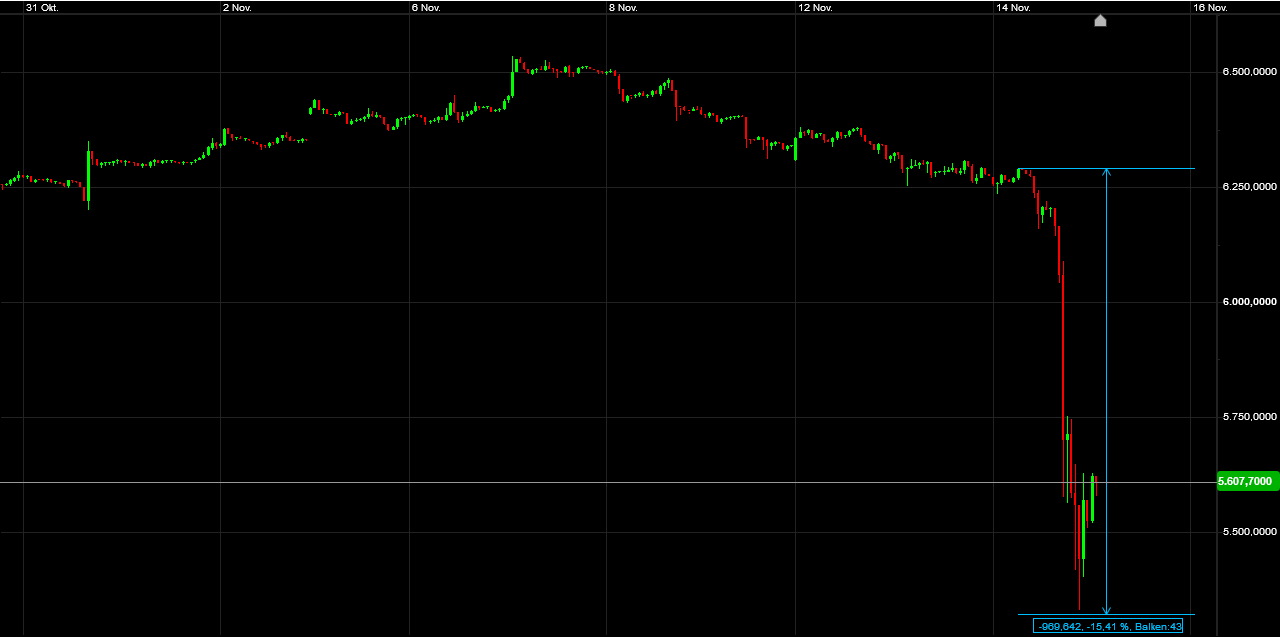Select the upper blue horizontal measurement line
Image resolution: width=1280 pixels, height=637 pixels.
point(1106,168)
